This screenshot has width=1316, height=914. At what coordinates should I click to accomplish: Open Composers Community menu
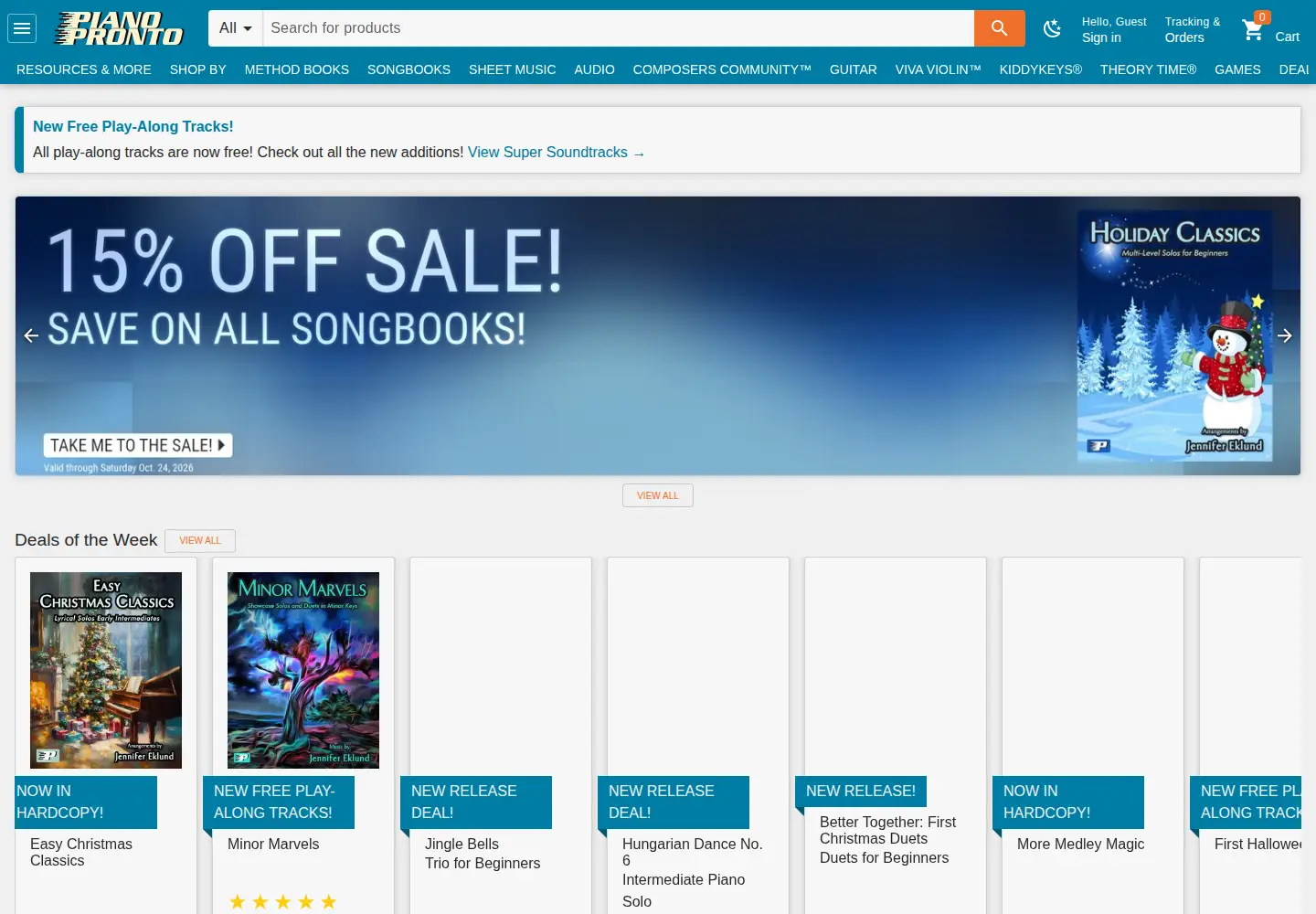tap(722, 69)
